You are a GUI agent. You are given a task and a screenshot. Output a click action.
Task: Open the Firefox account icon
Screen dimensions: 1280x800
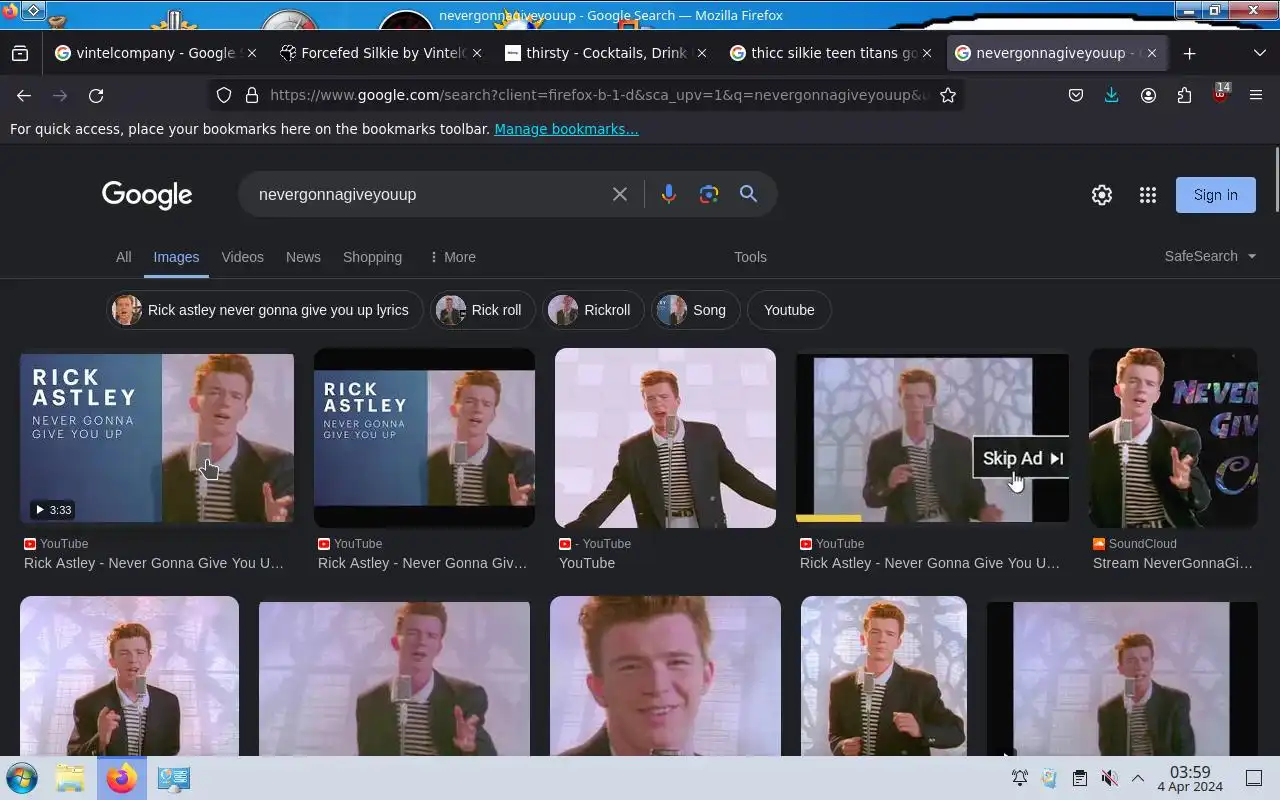tap(1148, 95)
